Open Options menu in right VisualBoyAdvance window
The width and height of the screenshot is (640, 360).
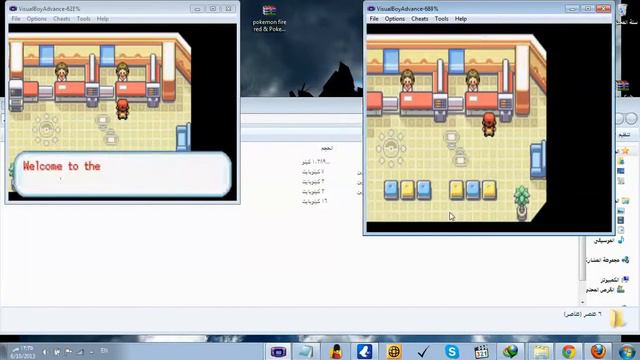tap(395, 19)
